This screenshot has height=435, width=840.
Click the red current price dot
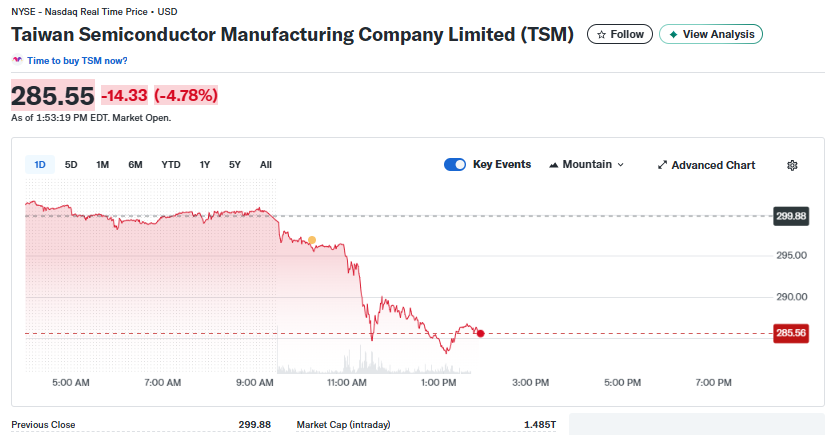pyautogui.click(x=481, y=333)
